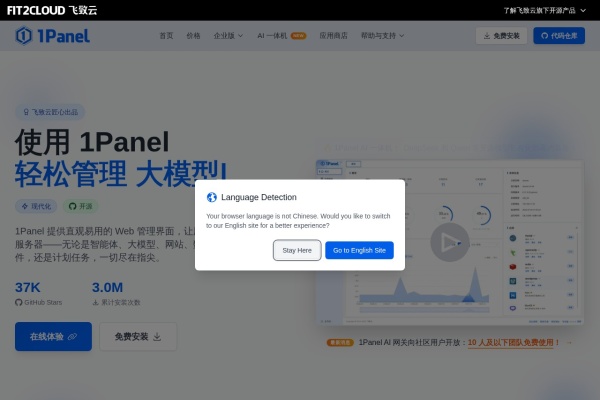This screenshot has height=400, width=600.
Task: Click the FIT2CLOUD 飞致云 logo
Action: [52, 10]
